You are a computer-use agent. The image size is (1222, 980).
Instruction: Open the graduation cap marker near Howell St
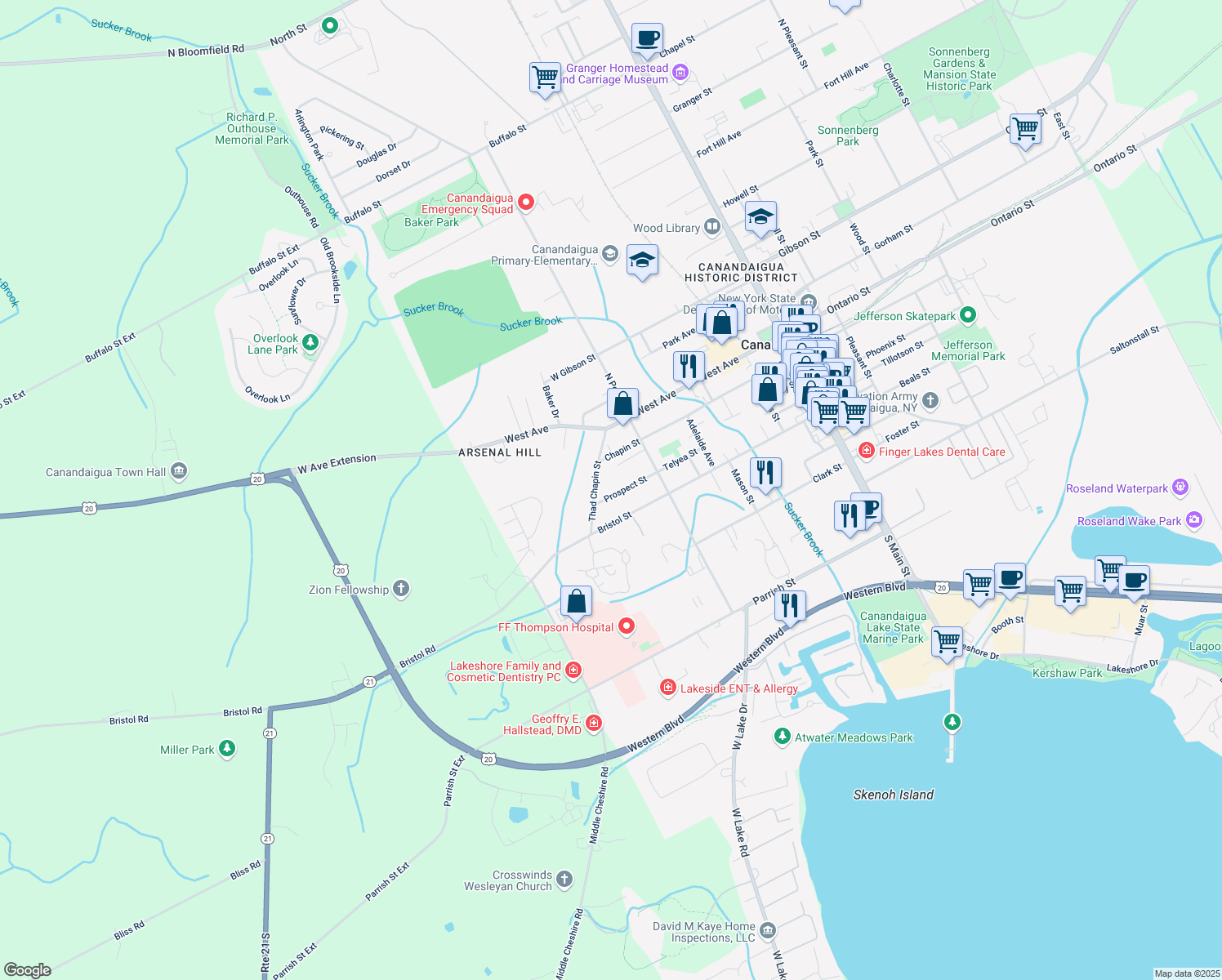[760, 217]
